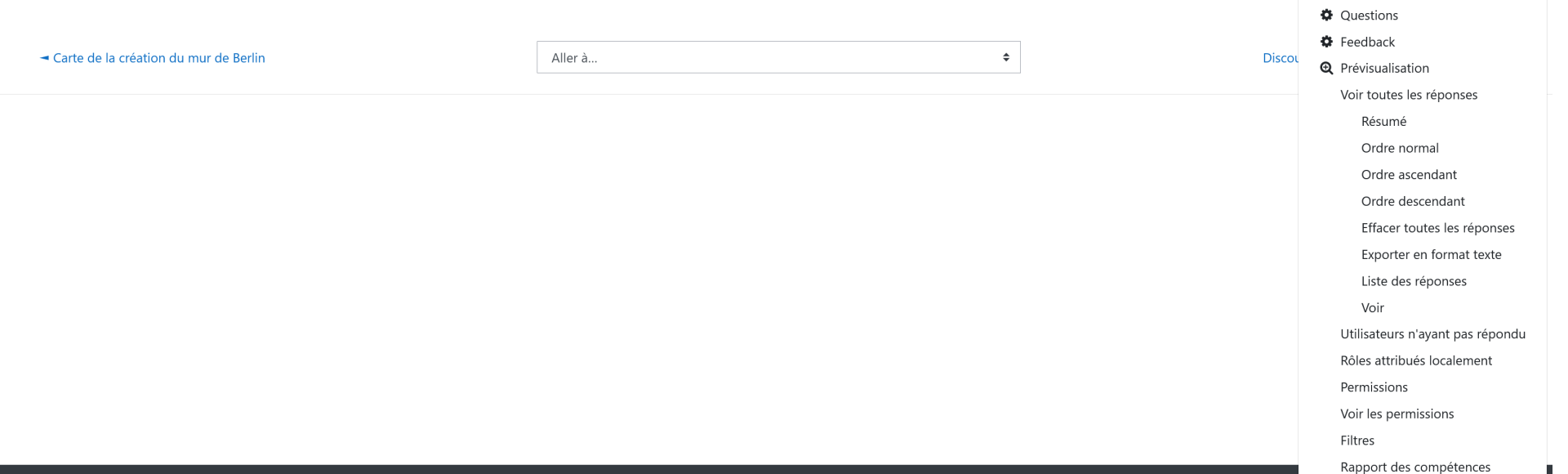The image size is (1568, 474).
Task: Open Liste des réponses
Action: pyautogui.click(x=1414, y=281)
